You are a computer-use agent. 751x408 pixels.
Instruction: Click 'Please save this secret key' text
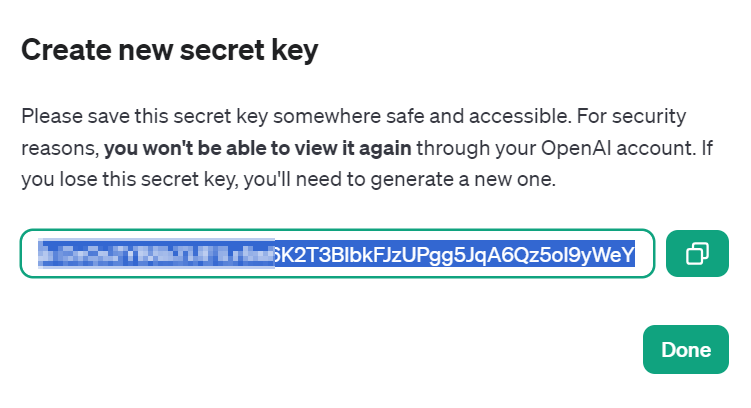point(144,117)
